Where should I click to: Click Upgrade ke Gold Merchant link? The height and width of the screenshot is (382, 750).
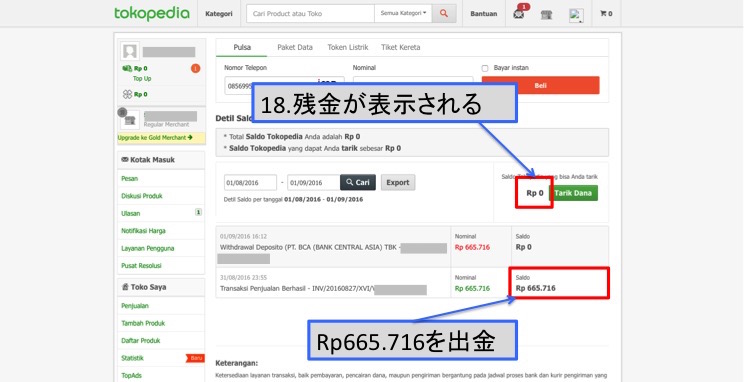pos(155,138)
